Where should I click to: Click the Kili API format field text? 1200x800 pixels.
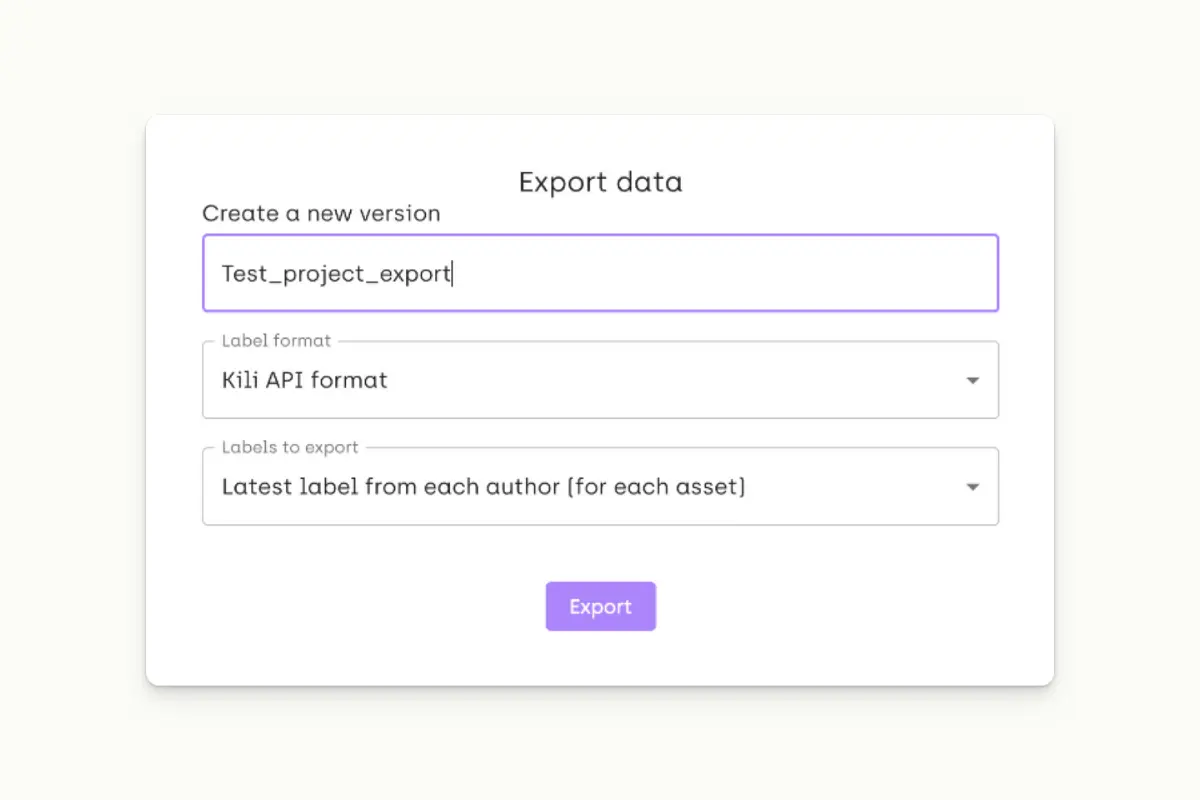tap(302, 380)
